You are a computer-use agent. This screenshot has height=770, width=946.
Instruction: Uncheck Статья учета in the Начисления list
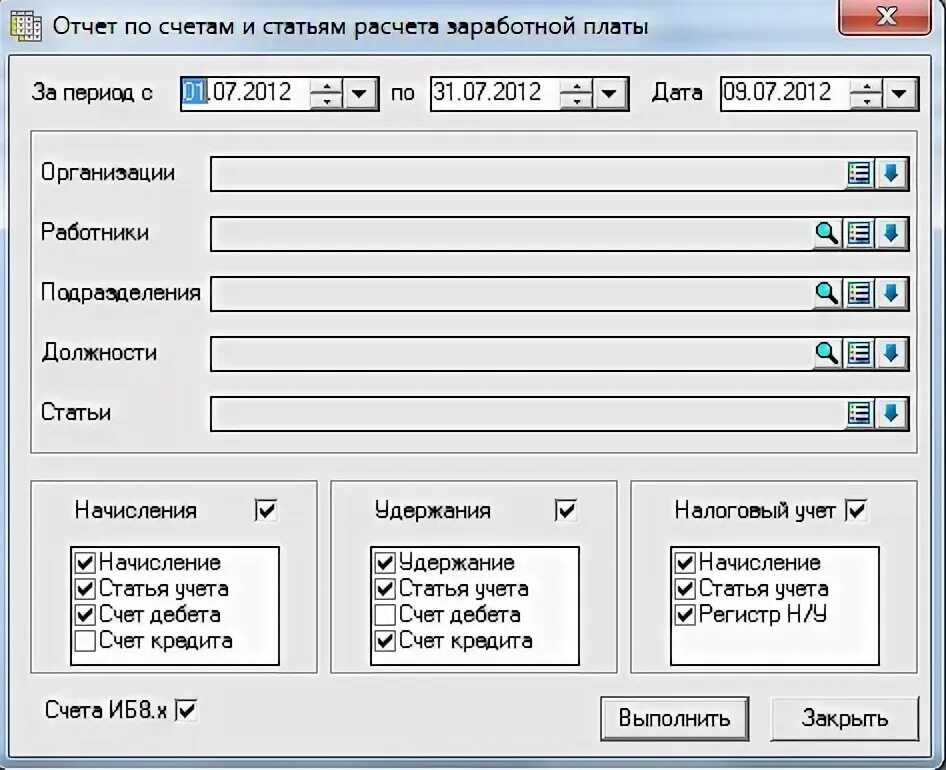(x=85, y=589)
